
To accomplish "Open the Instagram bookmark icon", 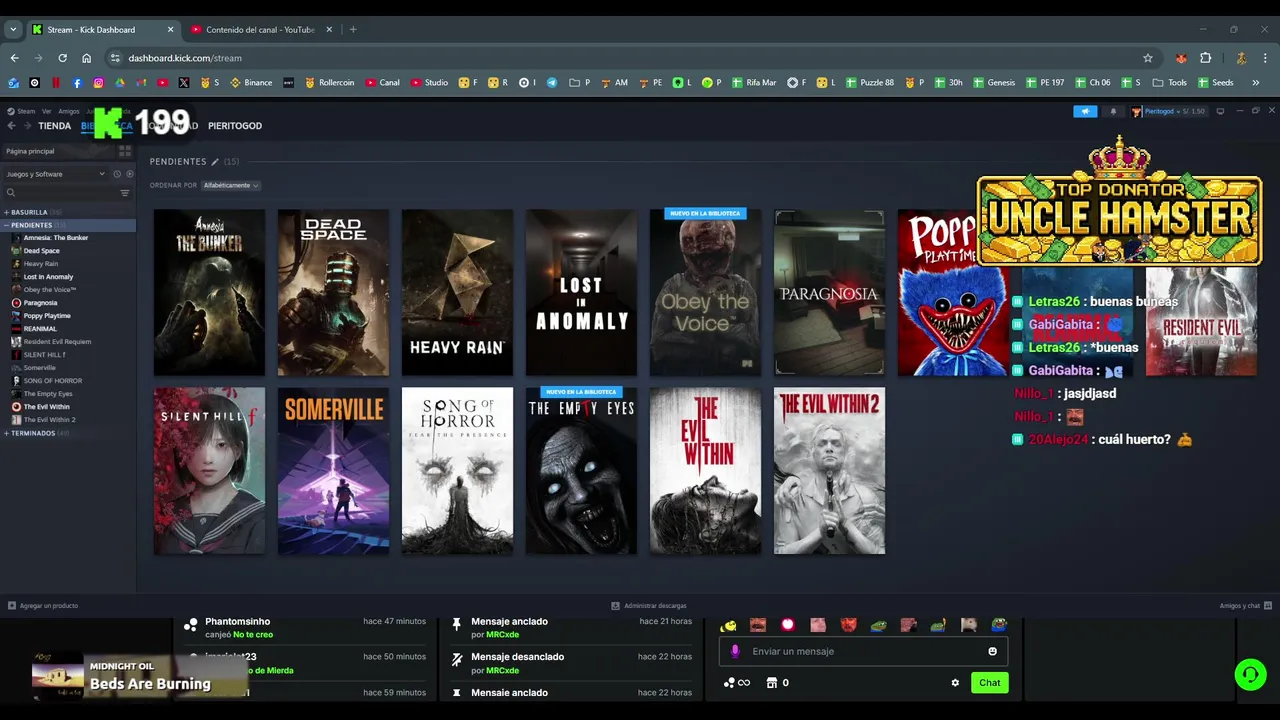I will pyautogui.click(x=98, y=83).
